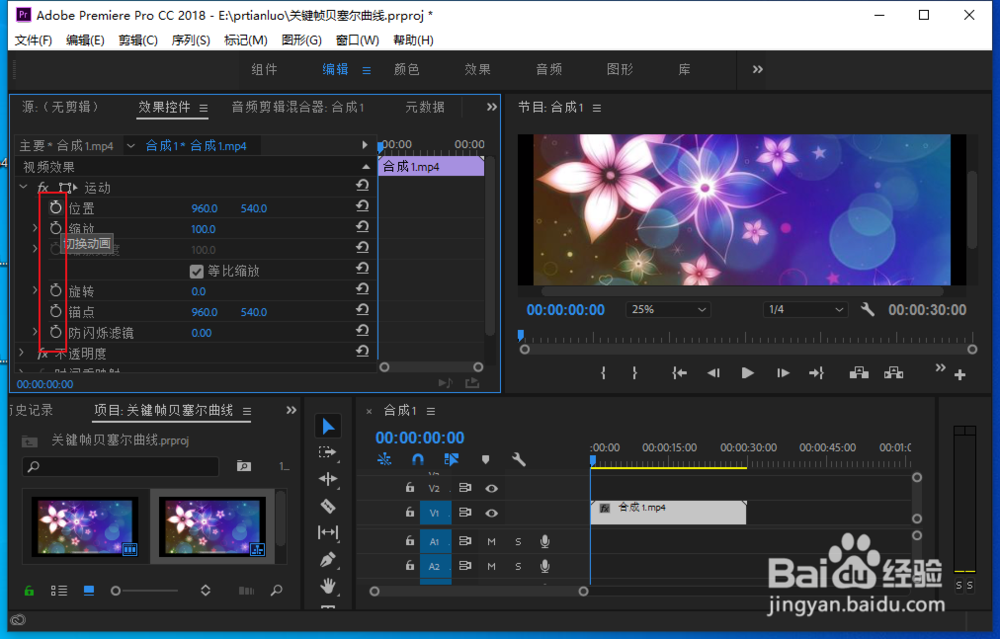Expand the 旋转 rotation property
1000x639 pixels.
coord(35,290)
